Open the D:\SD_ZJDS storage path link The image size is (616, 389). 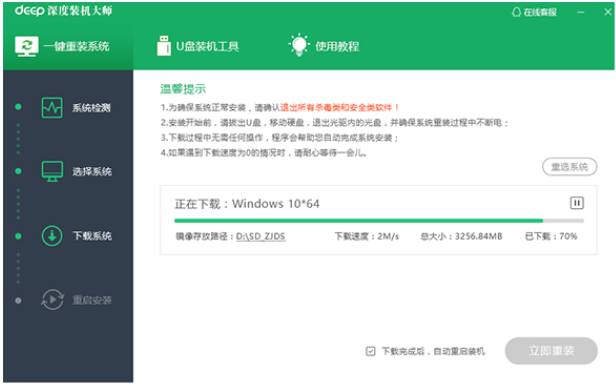[x=260, y=237]
